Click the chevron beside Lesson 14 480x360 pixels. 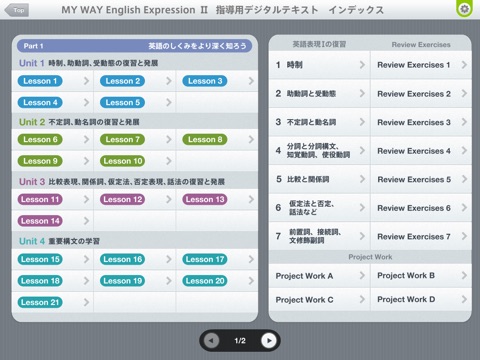(86, 221)
